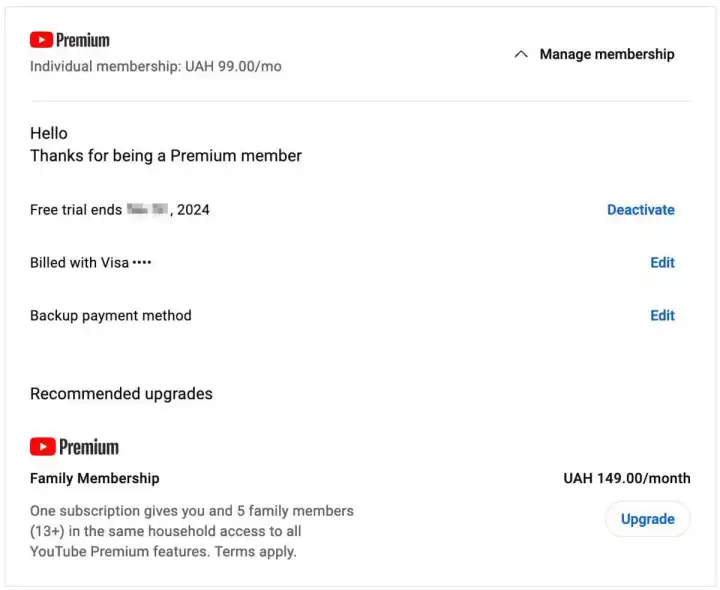
Task: Click the Premium wordmark at the top
Action: (83, 40)
